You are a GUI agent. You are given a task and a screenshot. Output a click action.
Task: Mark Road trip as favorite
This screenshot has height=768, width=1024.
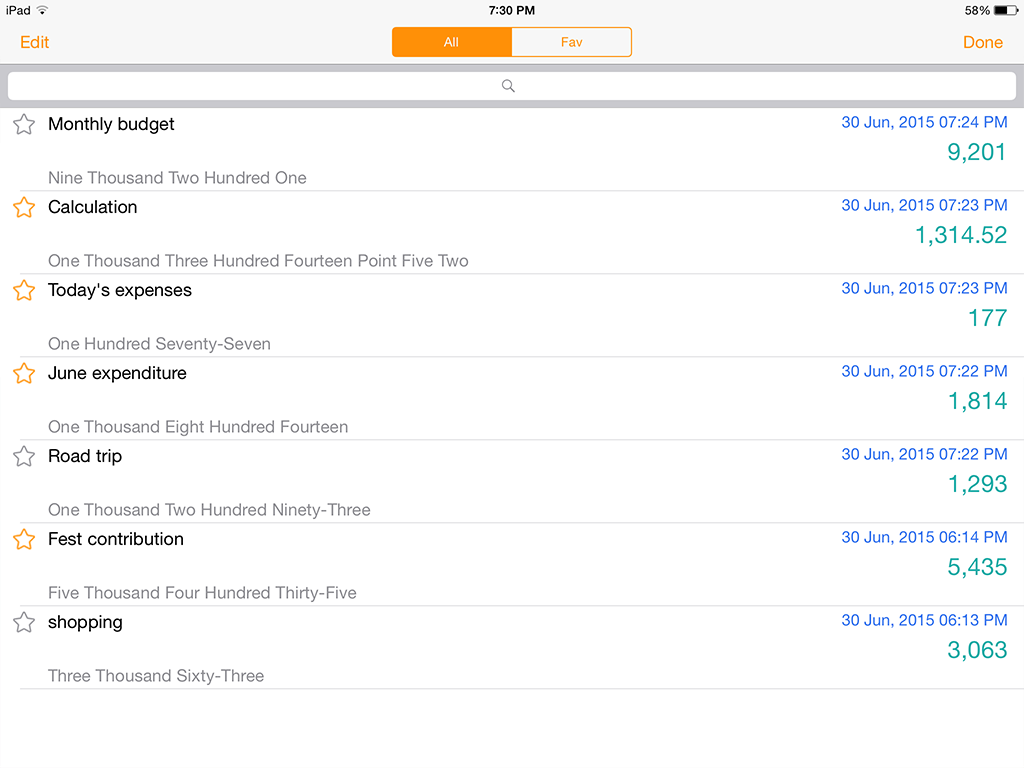pos(24,457)
